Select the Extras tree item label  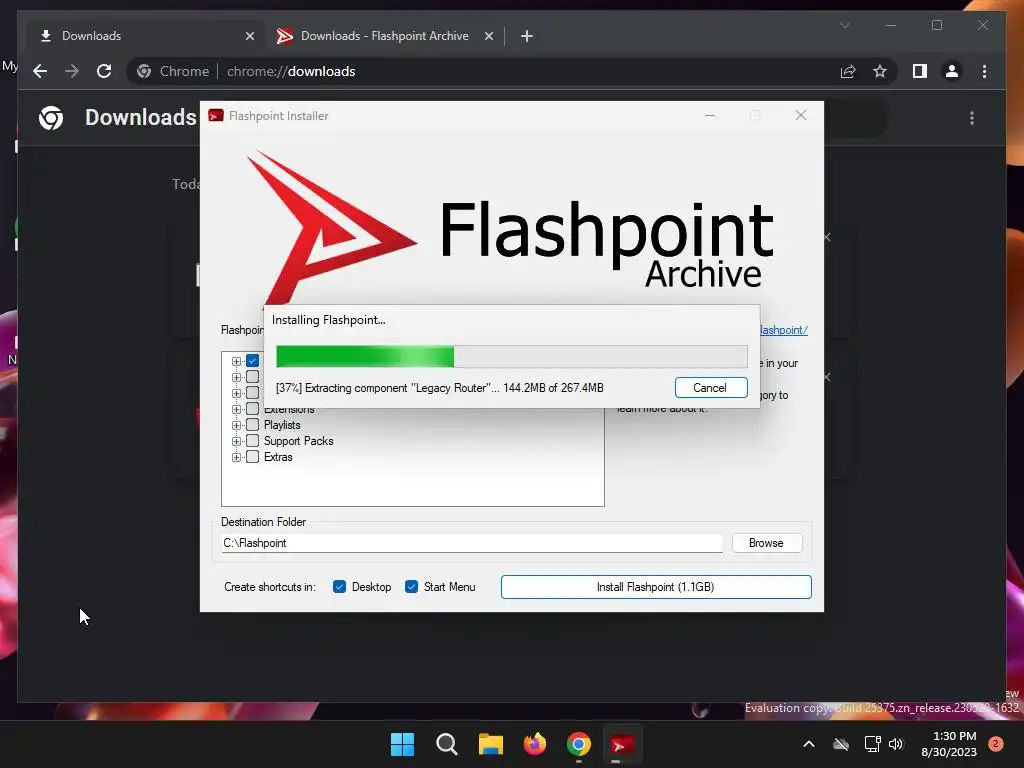click(x=278, y=457)
